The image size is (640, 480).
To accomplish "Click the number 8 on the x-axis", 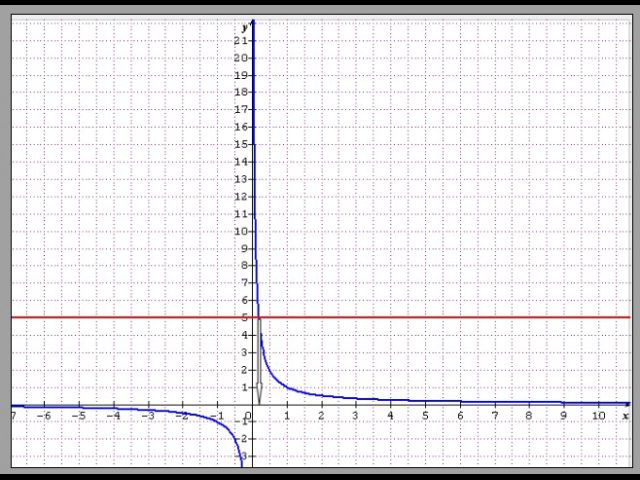I will [529, 415].
